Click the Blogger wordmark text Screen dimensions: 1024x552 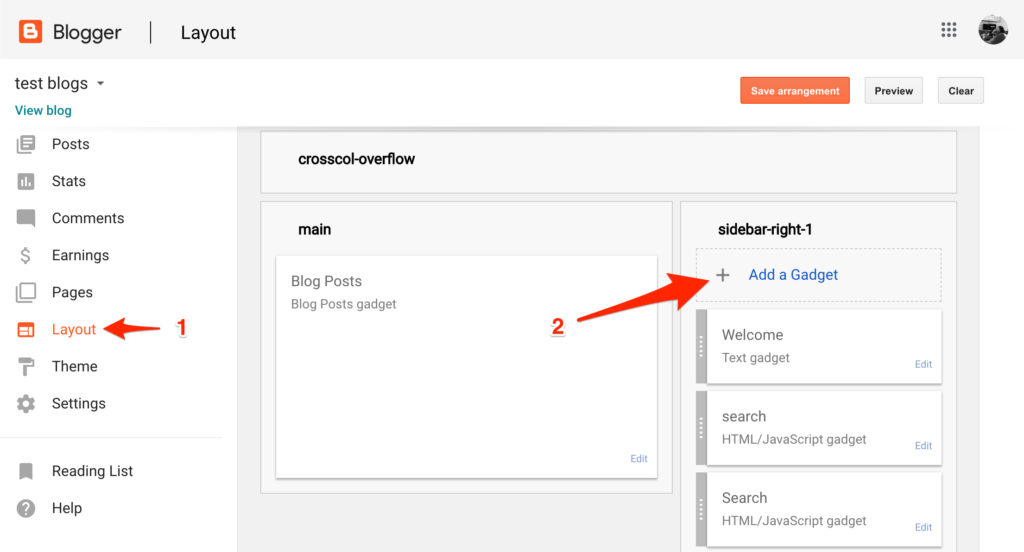87,32
